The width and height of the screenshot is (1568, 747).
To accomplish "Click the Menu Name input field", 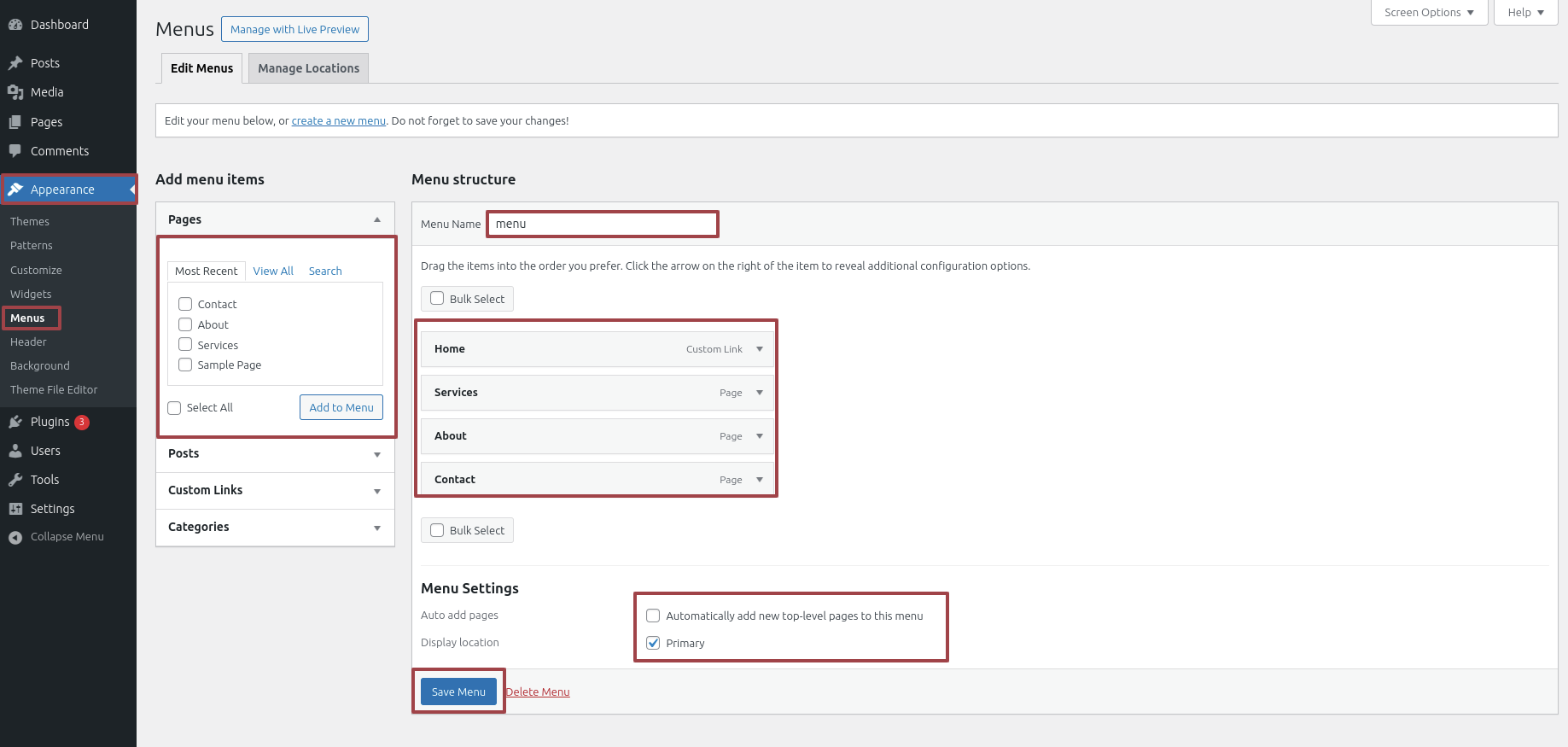I will (603, 224).
